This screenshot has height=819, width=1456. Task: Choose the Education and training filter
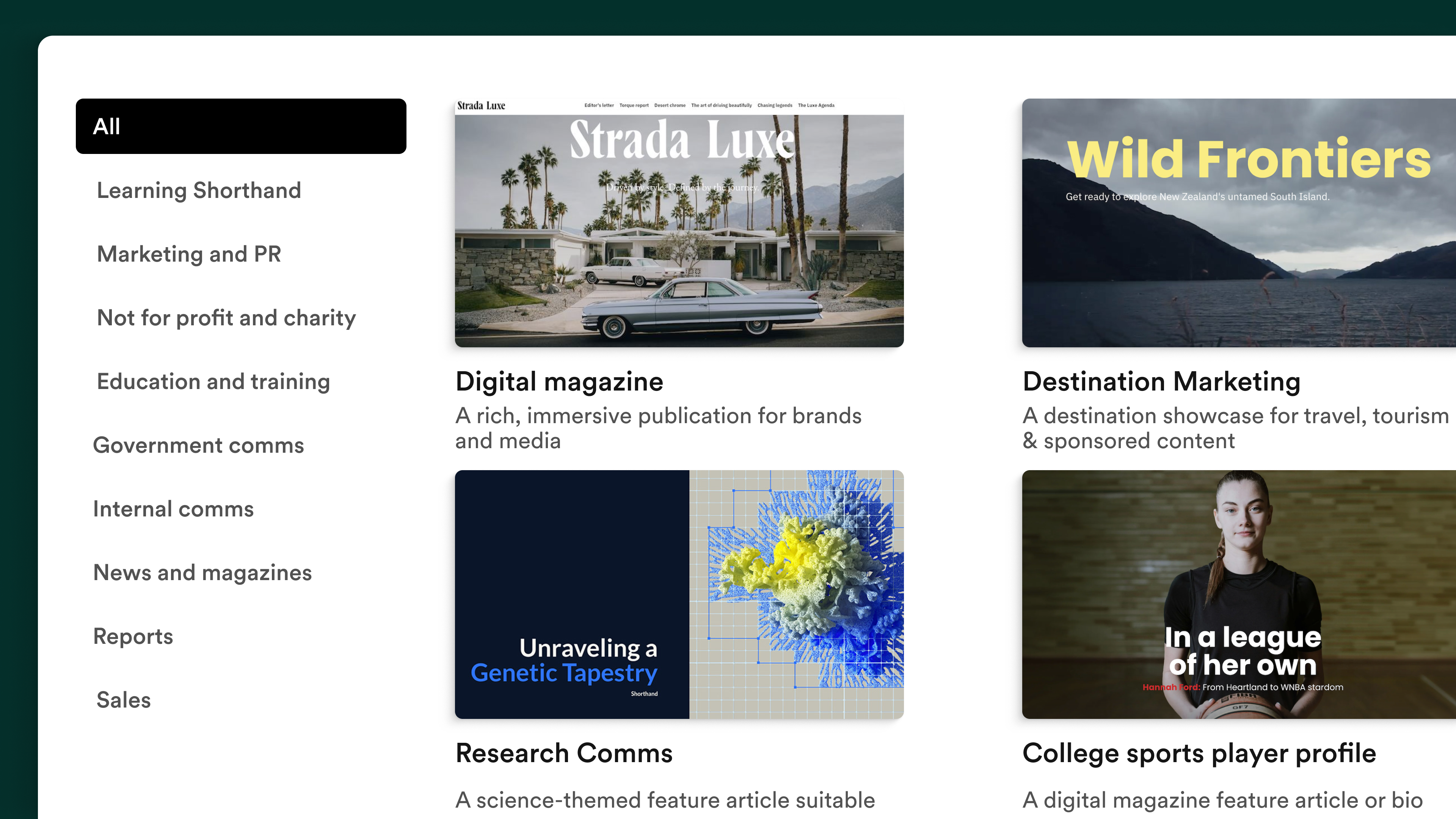pos(213,381)
